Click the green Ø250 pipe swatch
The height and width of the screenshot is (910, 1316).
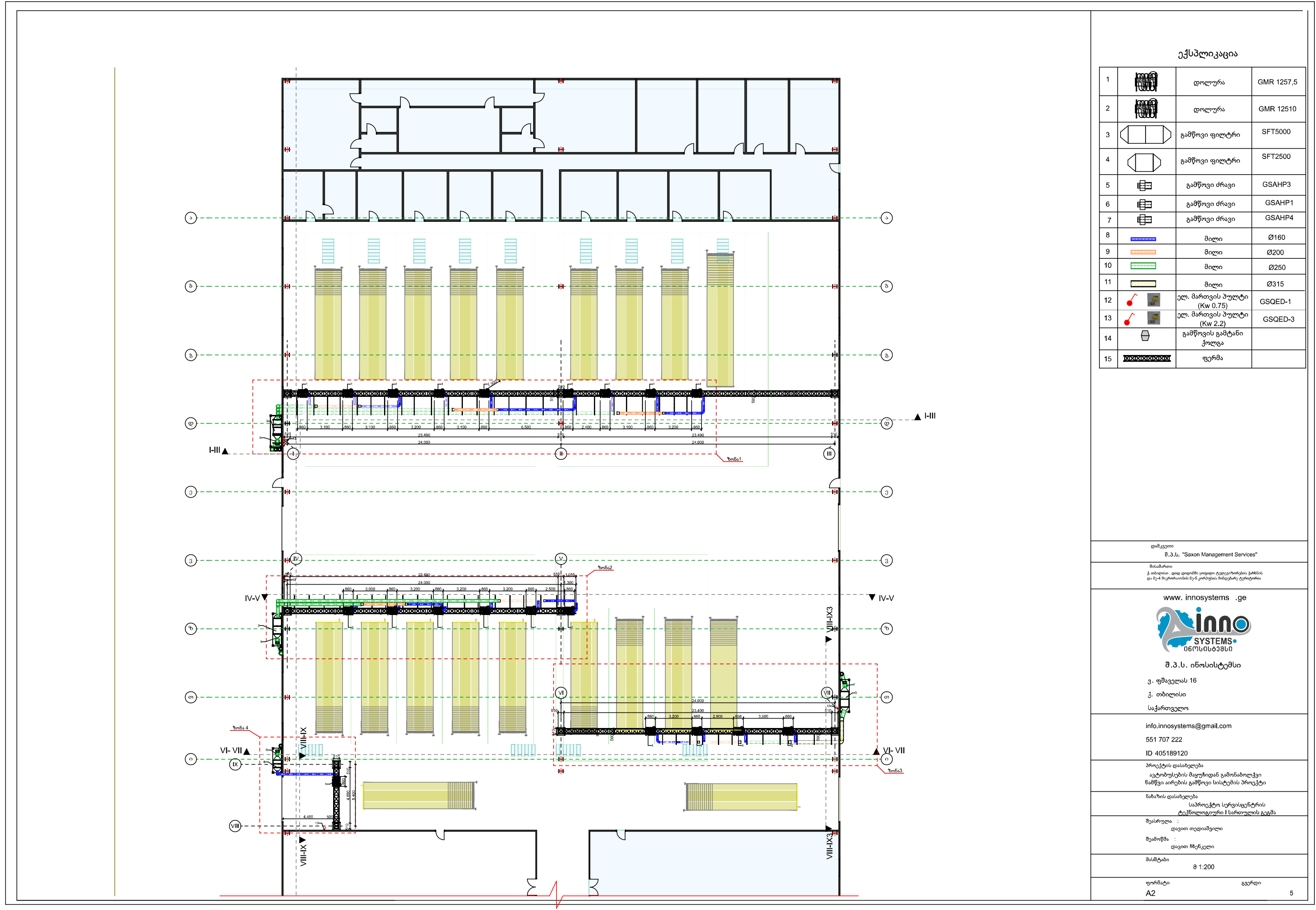pos(1143,266)
